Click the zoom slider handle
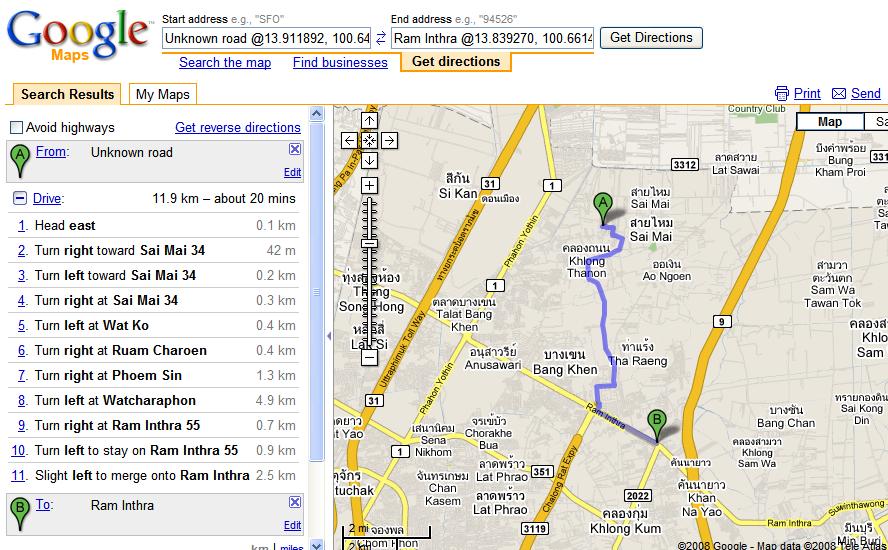This screenshot has height=550, width=888. point(369,243)
